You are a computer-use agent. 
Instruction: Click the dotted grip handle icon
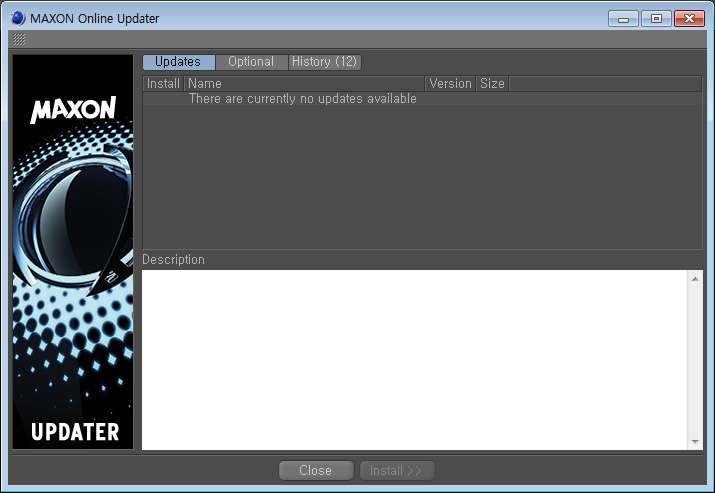coord(19,39)
